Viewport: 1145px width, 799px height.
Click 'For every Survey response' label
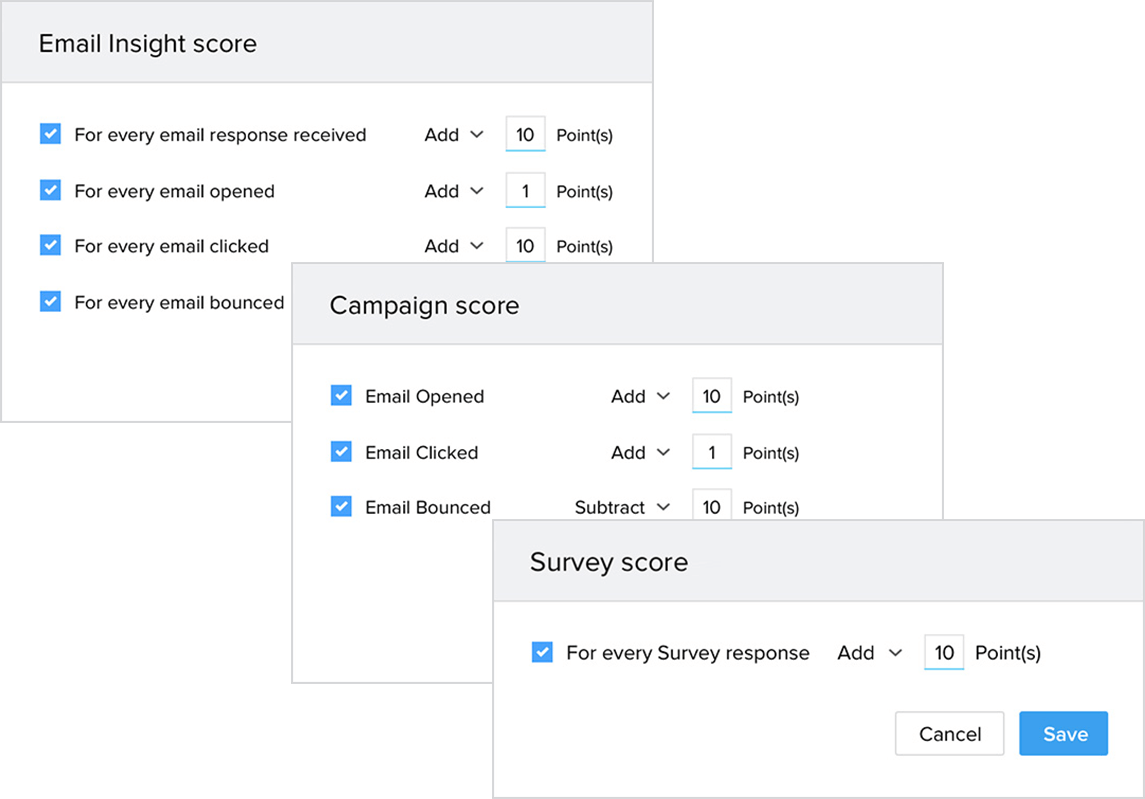tap(688, 653)
